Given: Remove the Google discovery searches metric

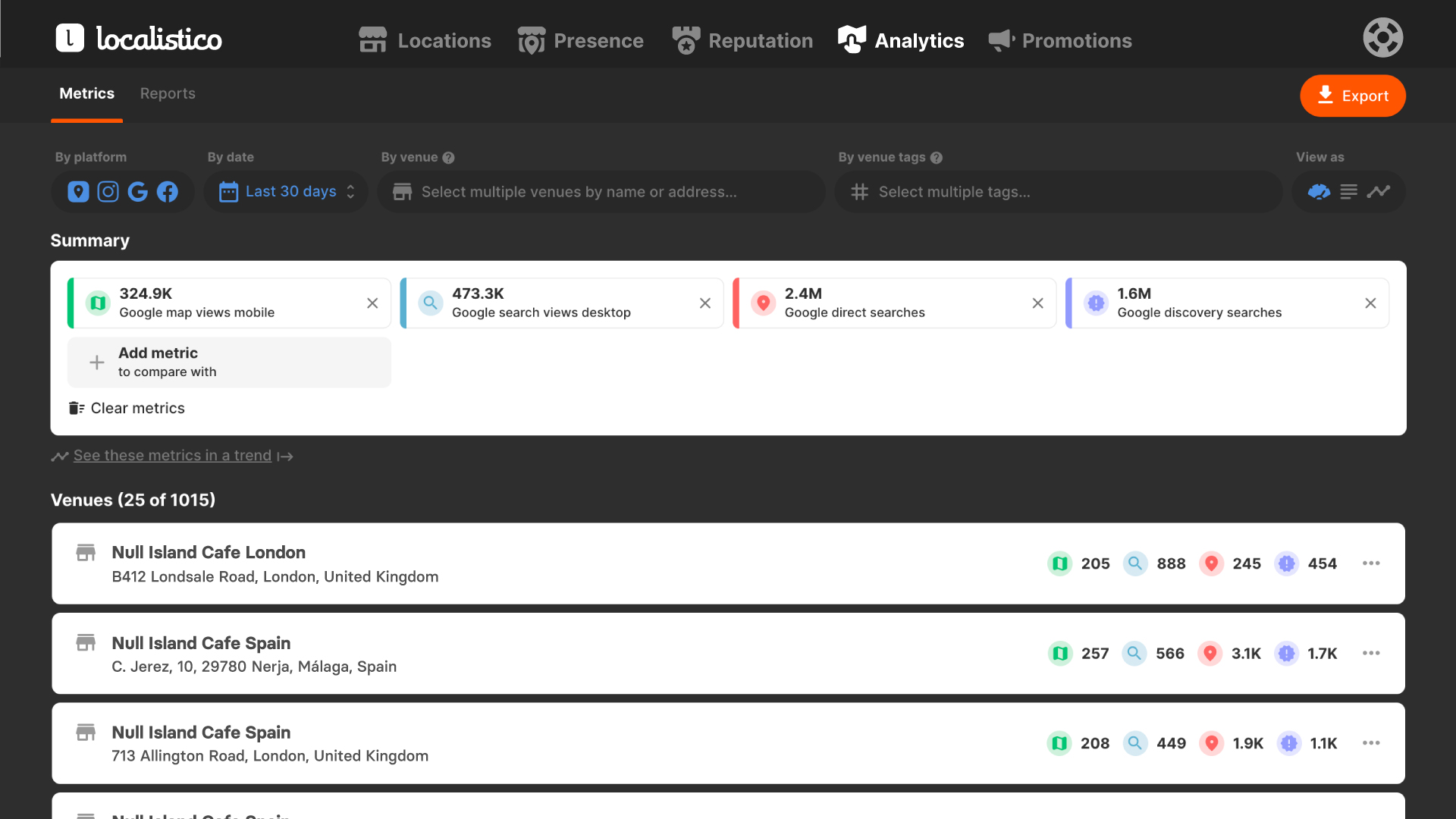Looking at the screenshot, I should [x=1370, y=303].
